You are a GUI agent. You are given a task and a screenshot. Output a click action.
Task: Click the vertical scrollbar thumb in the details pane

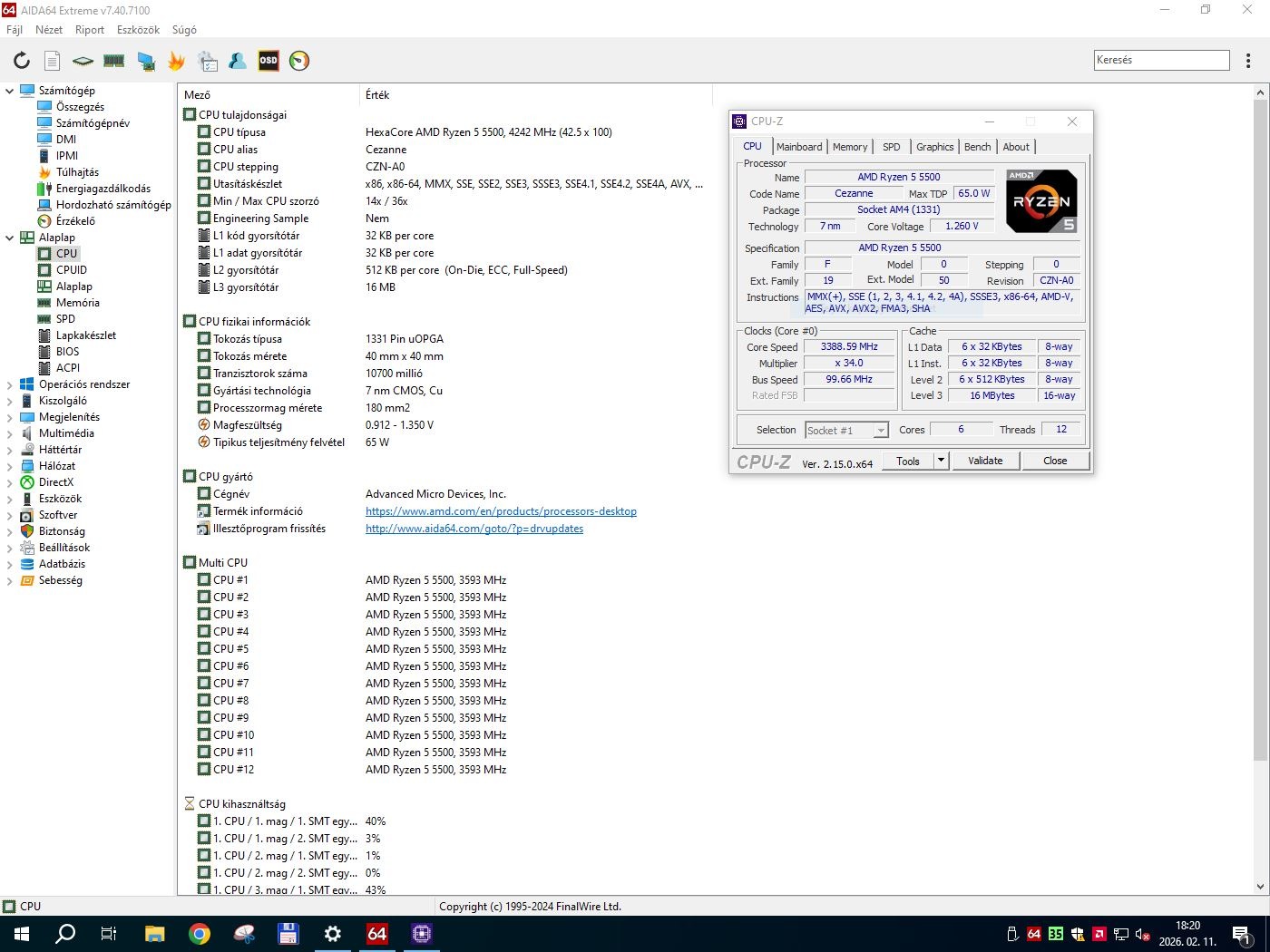tap(1261, 431)
